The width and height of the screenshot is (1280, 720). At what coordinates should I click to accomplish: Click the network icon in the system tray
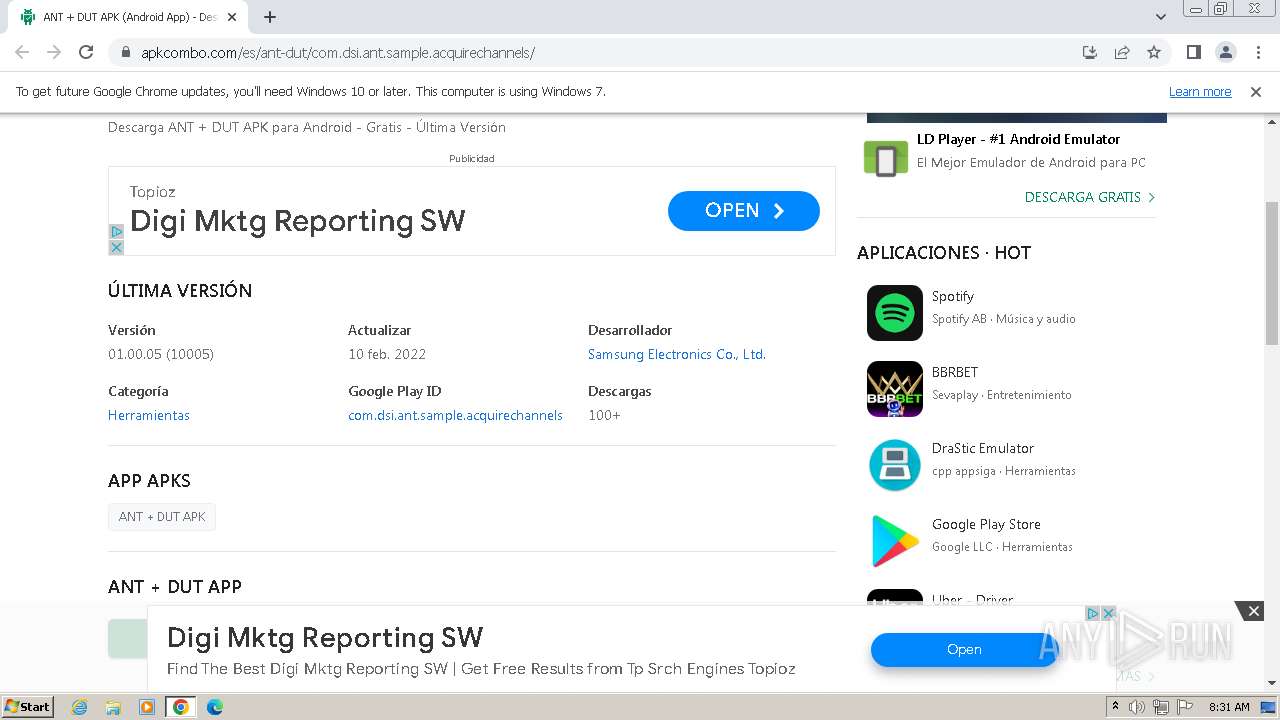[1160, 707]
